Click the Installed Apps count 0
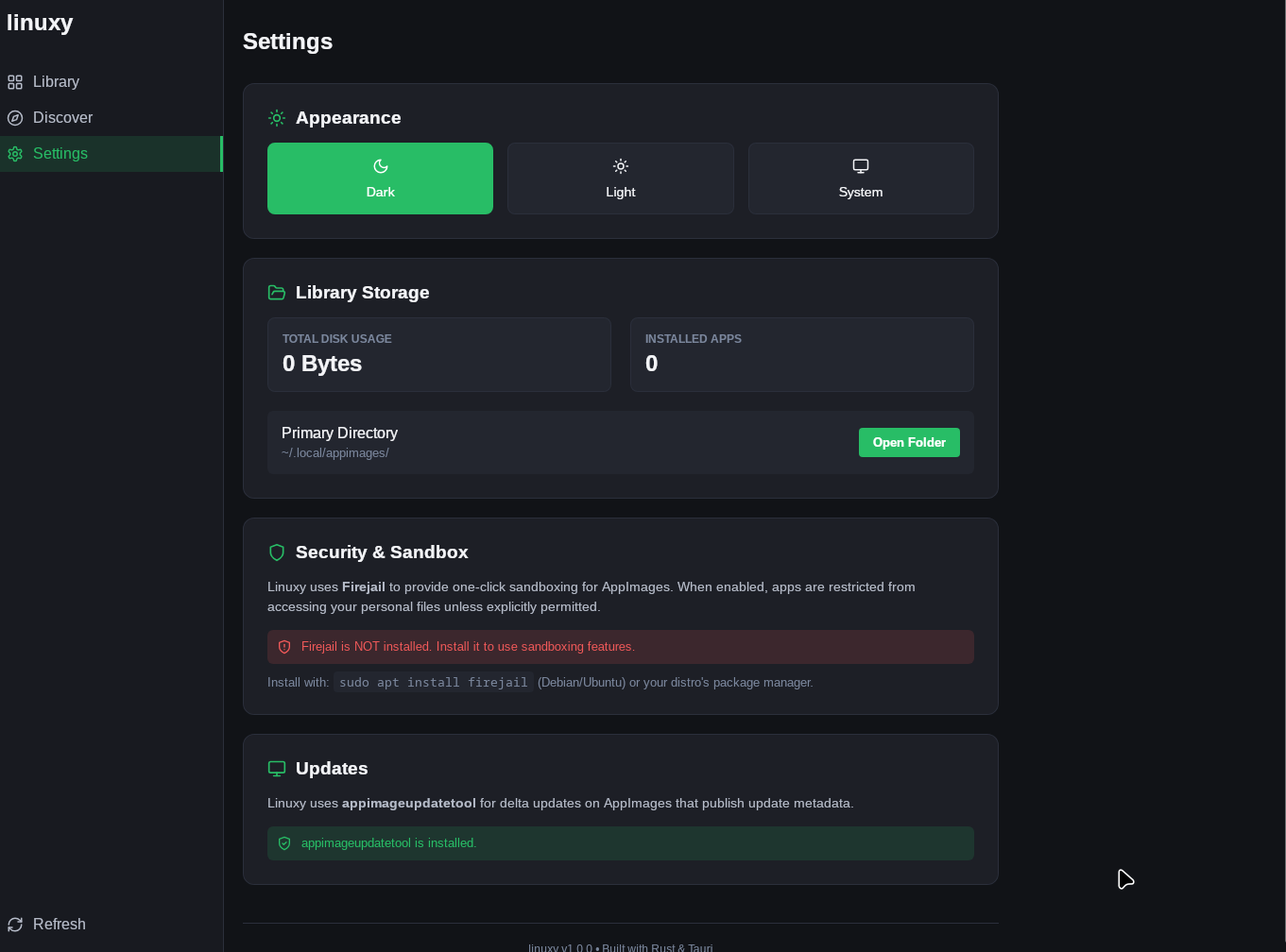The height and width of the screenshot is (952, 1286). point(651,364)
